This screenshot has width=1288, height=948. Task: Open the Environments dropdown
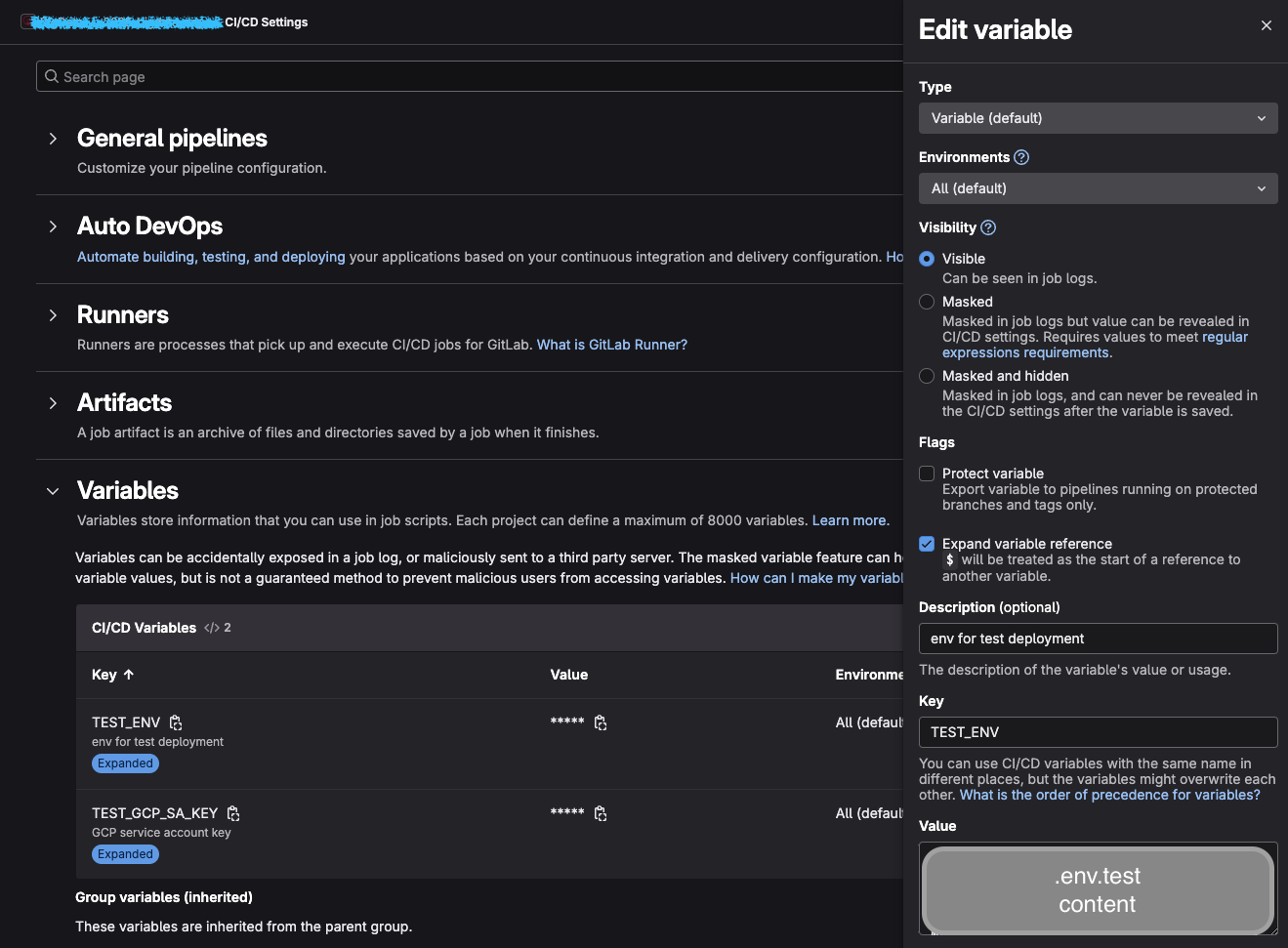pyautogui.click(x=1098, y=188)
